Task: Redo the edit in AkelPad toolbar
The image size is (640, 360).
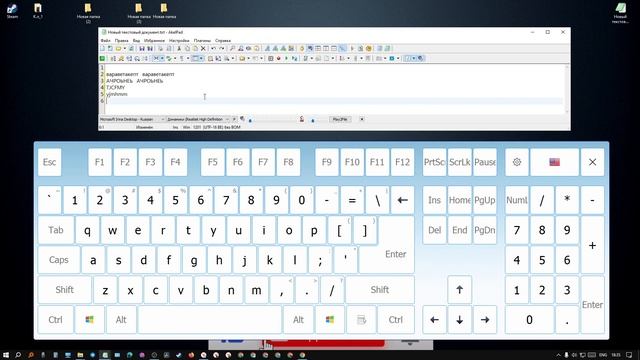Action: [x=222, y=49]
